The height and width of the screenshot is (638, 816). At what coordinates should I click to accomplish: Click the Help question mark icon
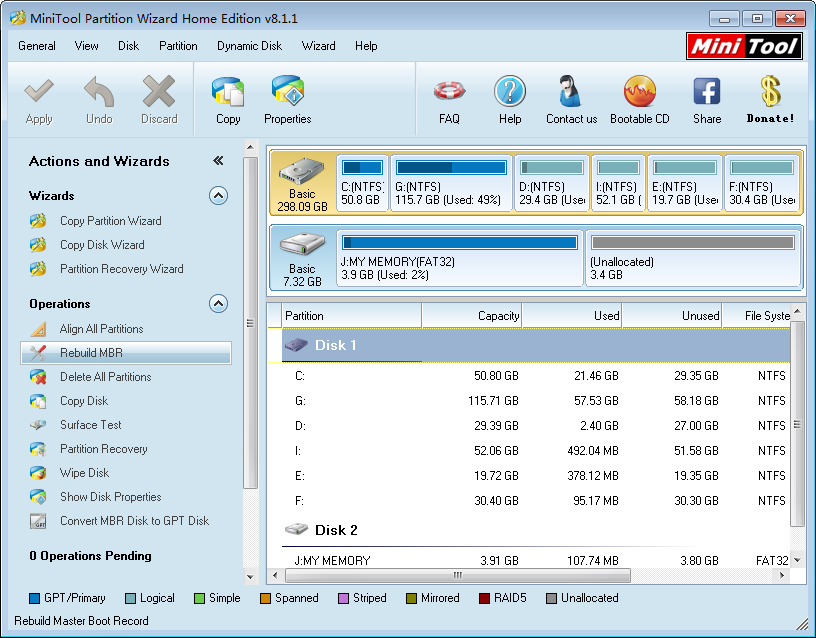point(510,92)
